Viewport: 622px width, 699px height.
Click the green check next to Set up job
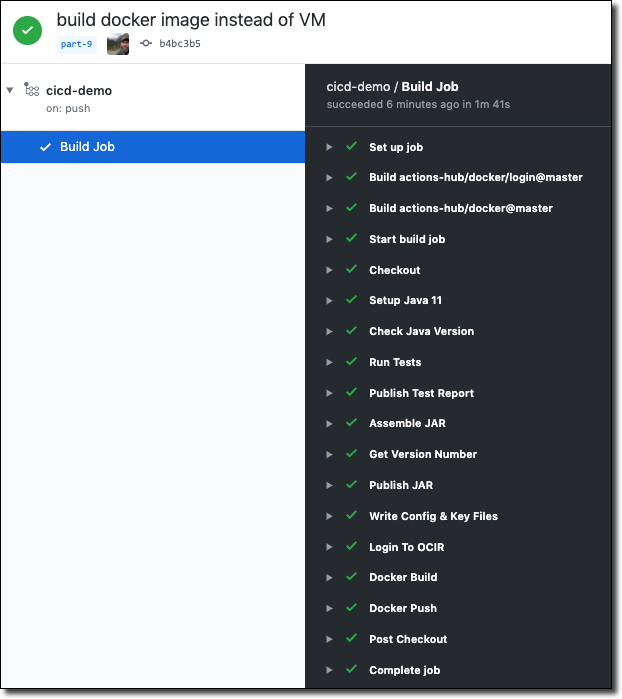pos(351,147)
